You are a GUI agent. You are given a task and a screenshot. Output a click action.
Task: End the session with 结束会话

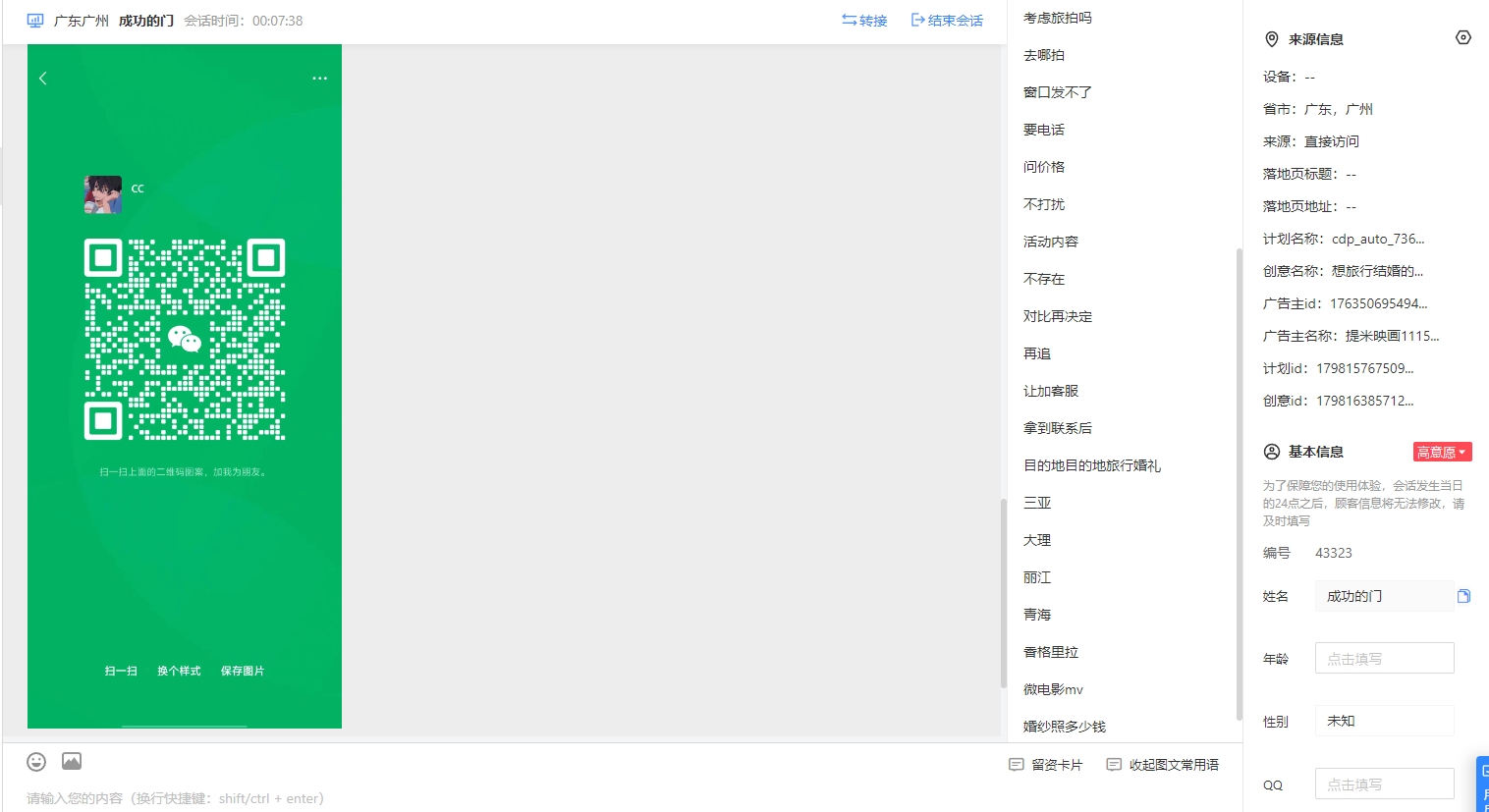(947, 21)
